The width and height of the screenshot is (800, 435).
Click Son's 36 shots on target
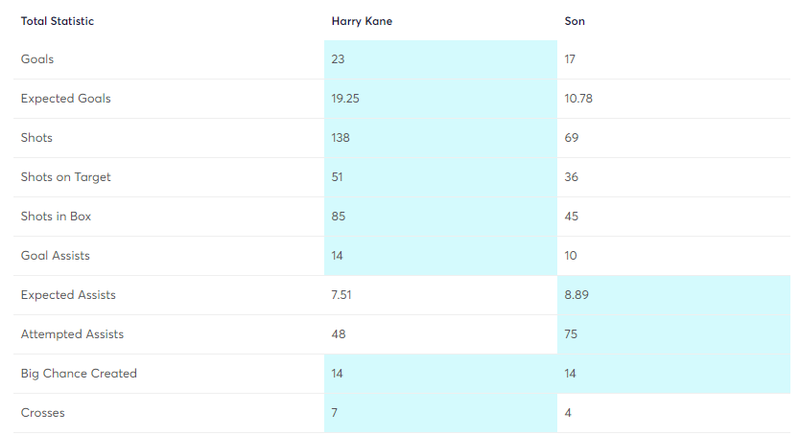click(x=571, y=177)
